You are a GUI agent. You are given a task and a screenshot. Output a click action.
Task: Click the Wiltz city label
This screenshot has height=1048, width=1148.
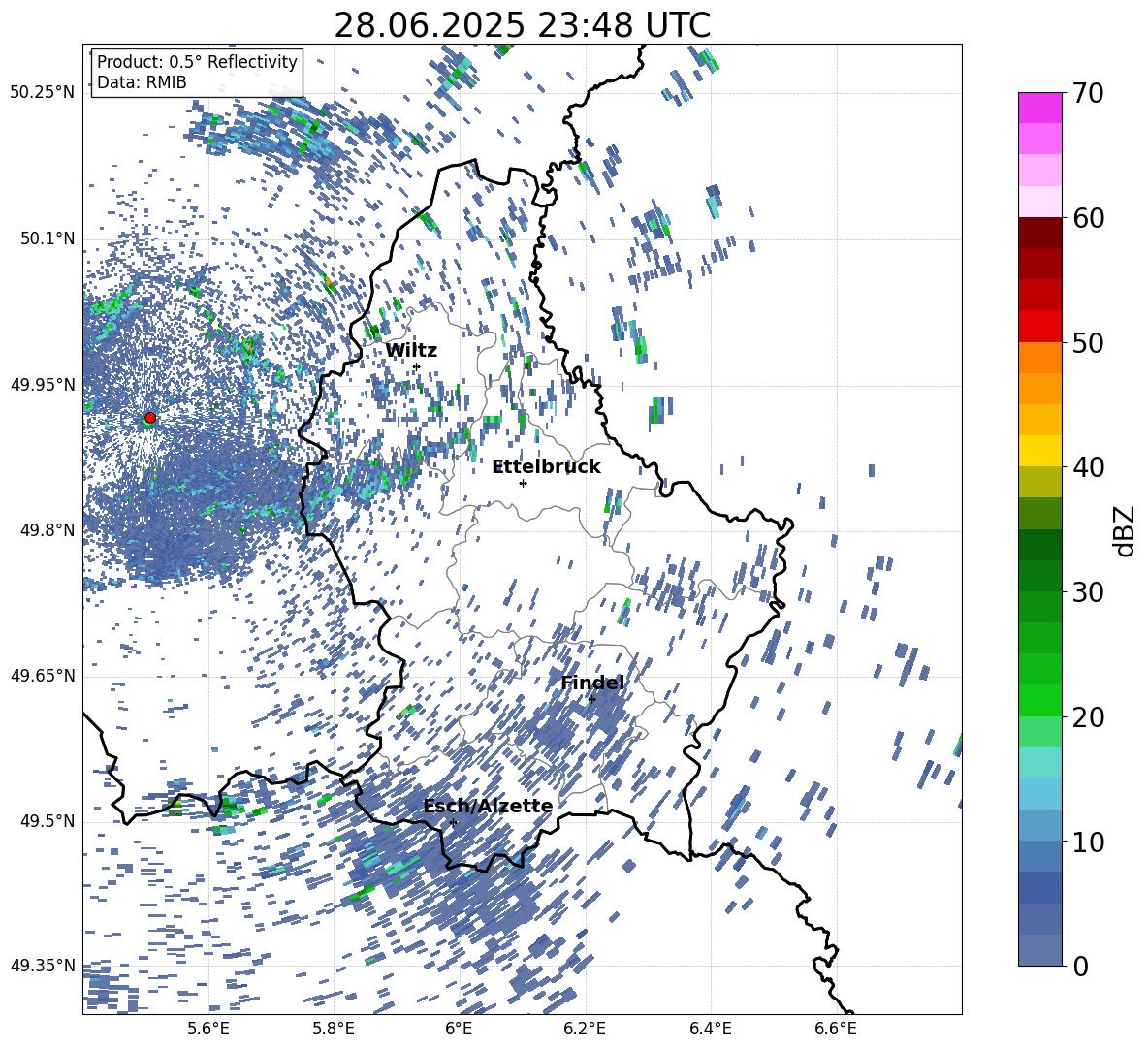[411, 350]
